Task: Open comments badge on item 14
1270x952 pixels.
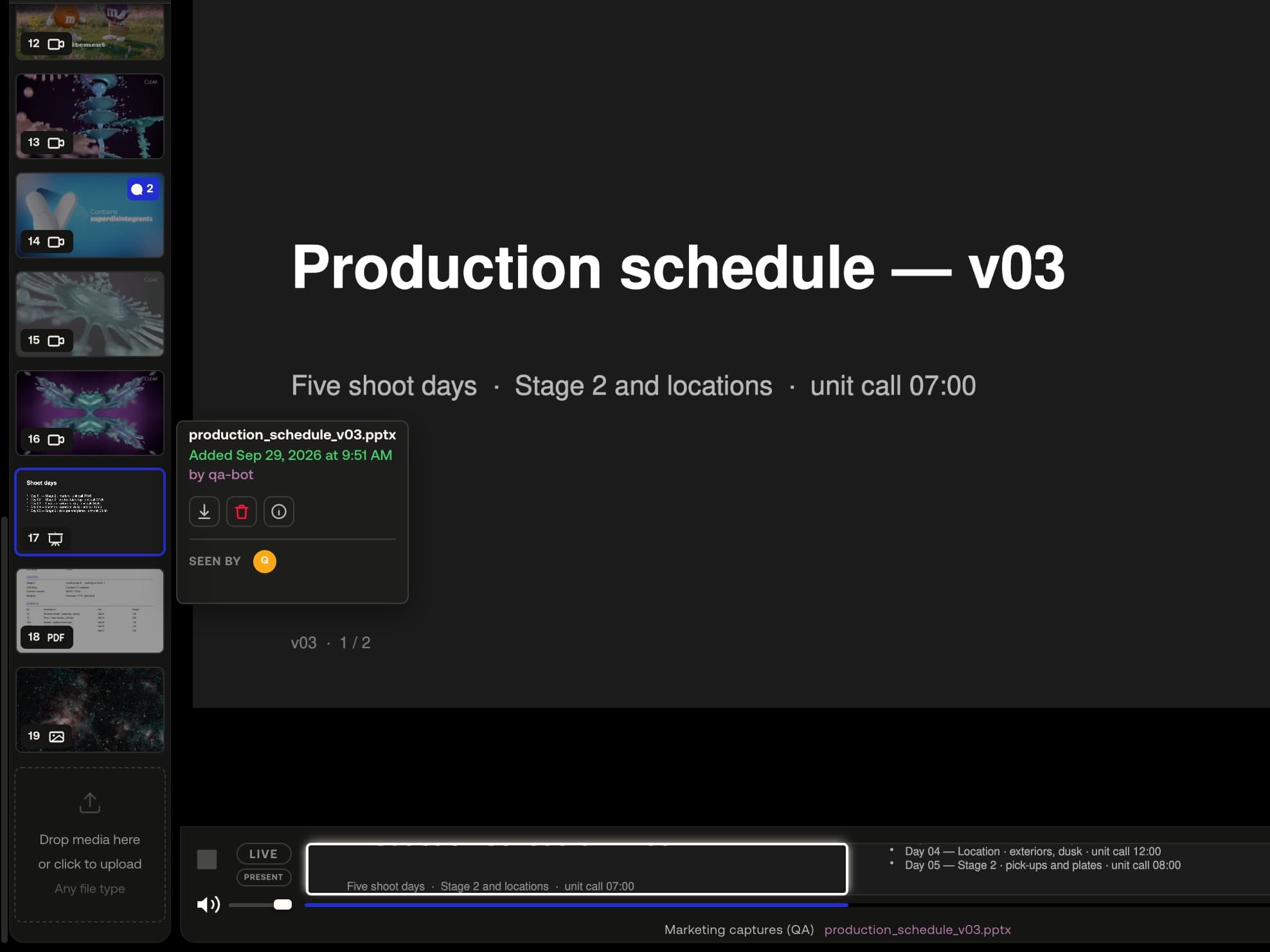Action: (x=143, y=189)
